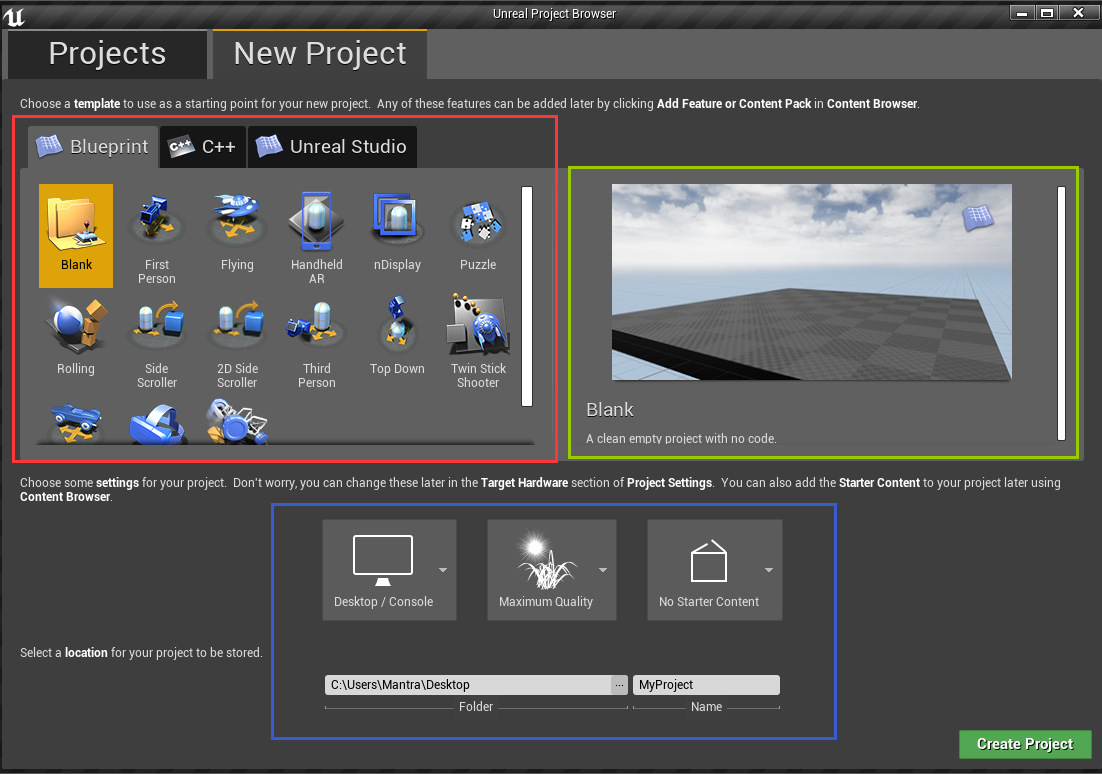Viewport: 1102px width, 774px height.
Task: Click the template preview description scrollbar
Action: tap(1061, 313)
